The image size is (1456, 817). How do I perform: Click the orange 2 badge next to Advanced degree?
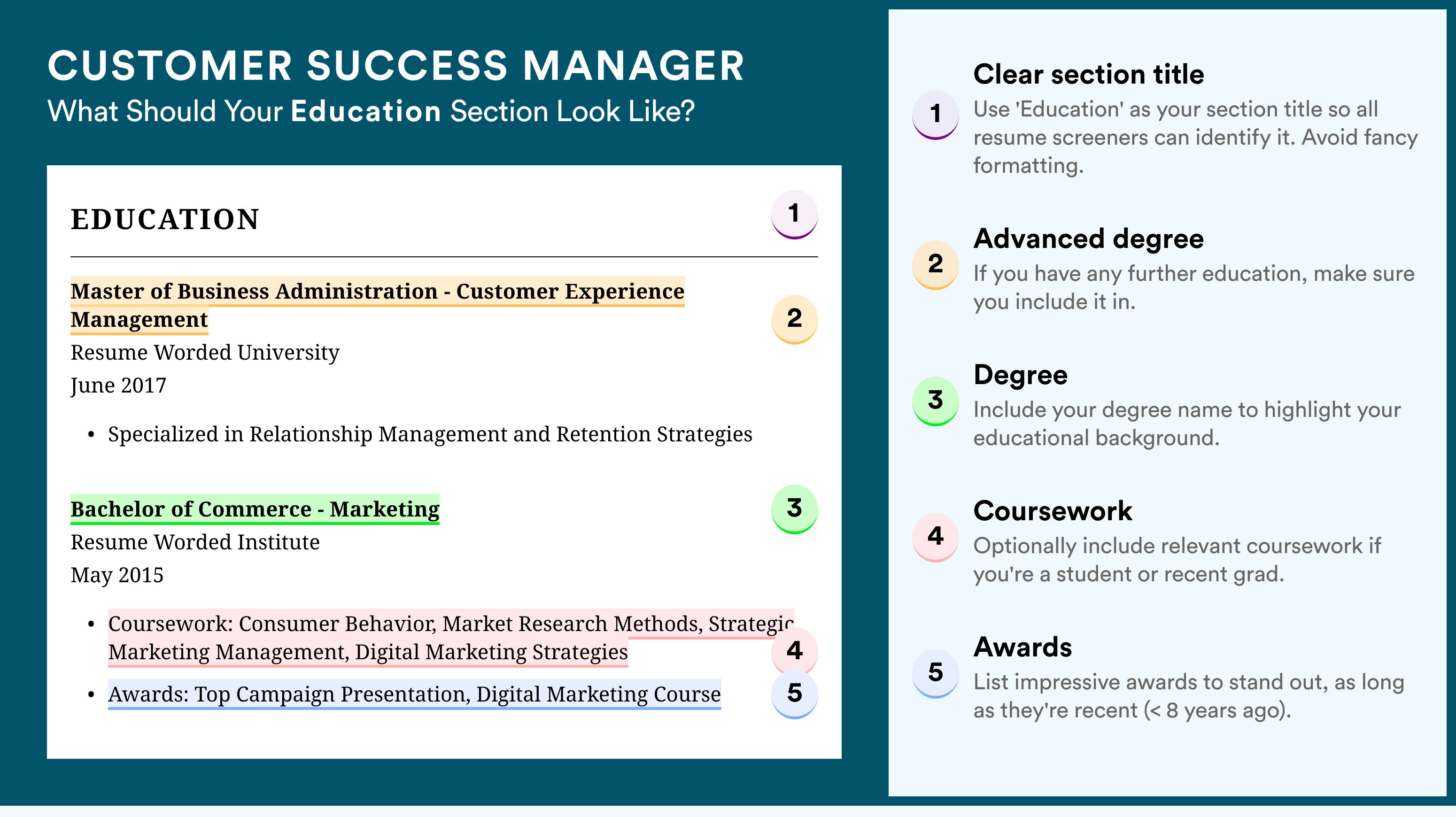coord(936,265)
